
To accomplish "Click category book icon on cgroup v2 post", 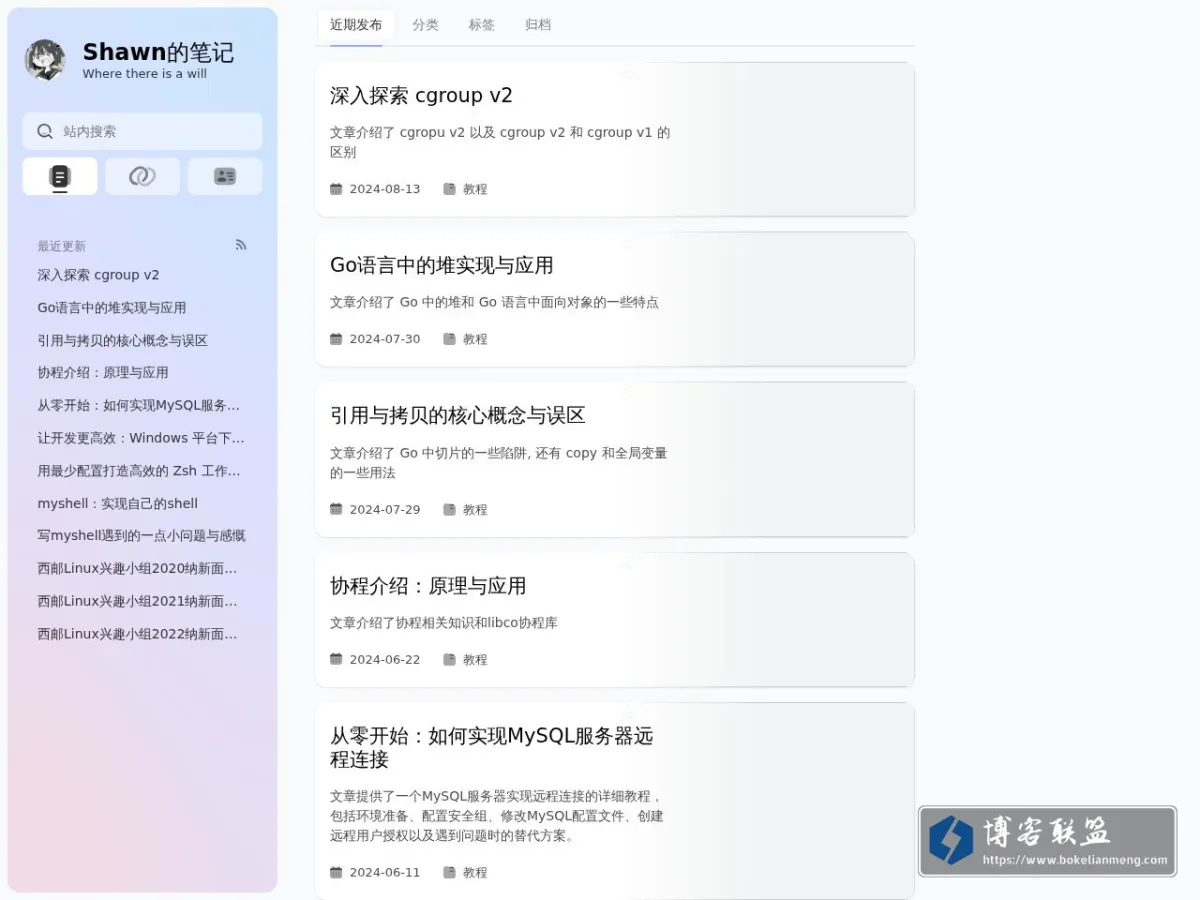I will pyautogui.click(x=450, y=189).
